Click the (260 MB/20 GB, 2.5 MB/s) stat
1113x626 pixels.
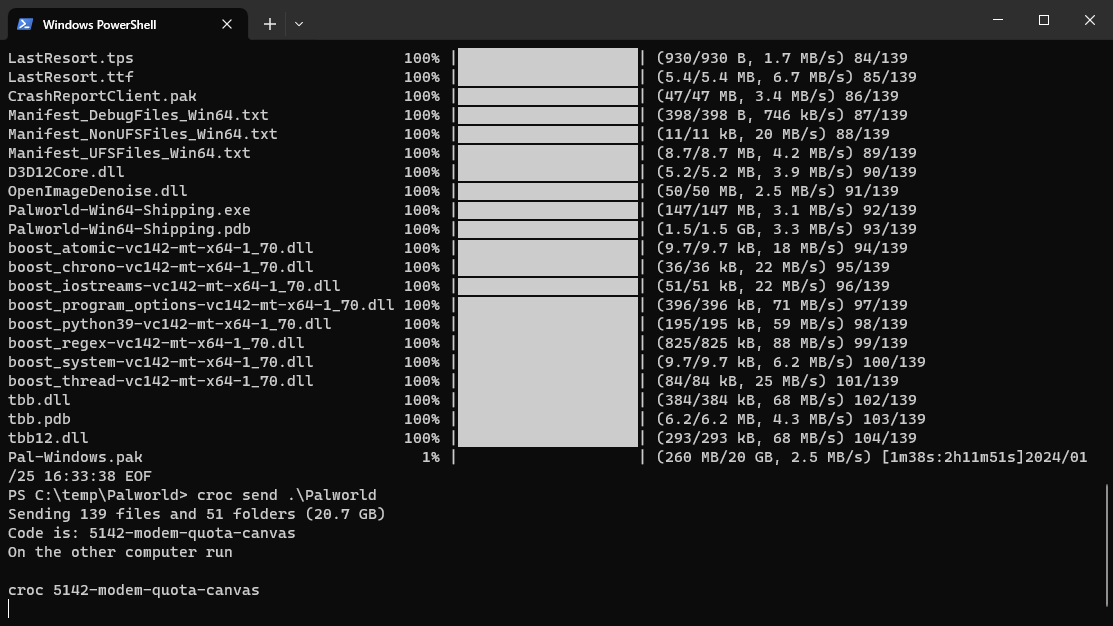[764, 458]
